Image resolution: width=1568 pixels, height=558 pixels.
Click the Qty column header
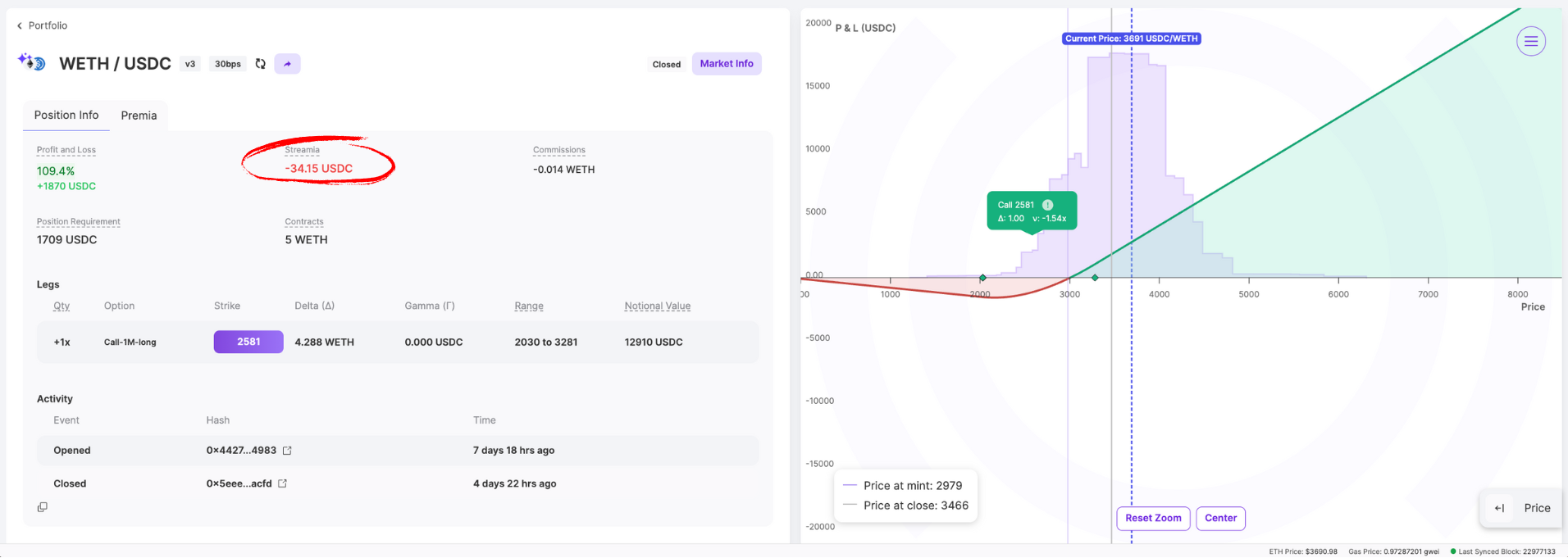(x=62, y=306)
